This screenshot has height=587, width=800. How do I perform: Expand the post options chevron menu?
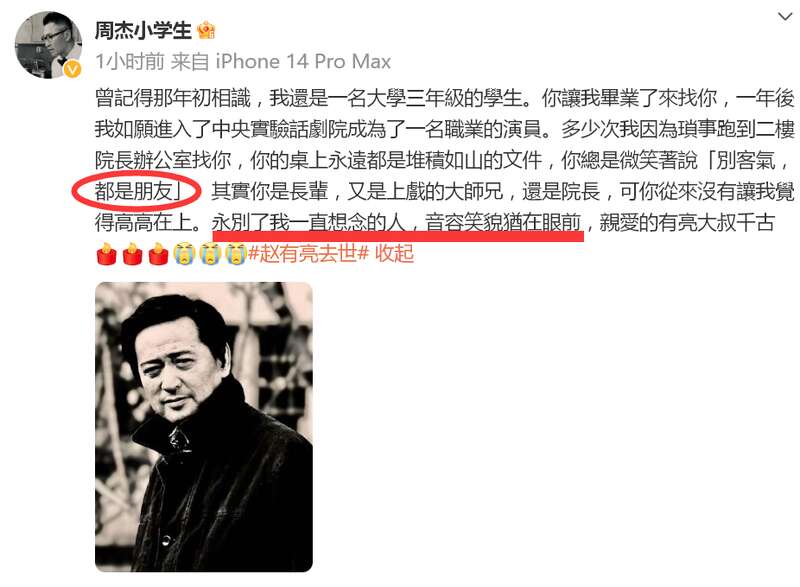pyautogui.click(x=784, y=17)
